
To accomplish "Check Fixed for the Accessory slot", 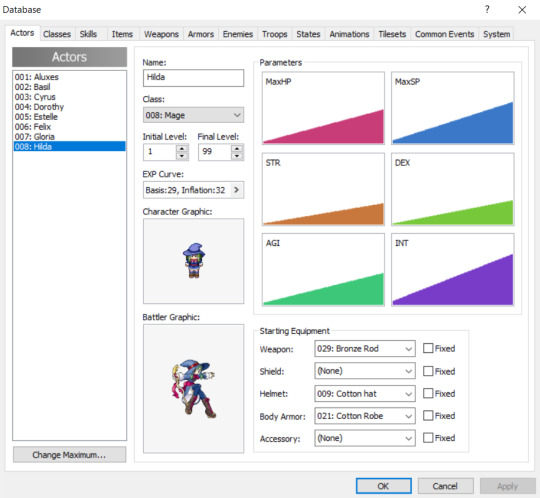I will click(428, 438).
